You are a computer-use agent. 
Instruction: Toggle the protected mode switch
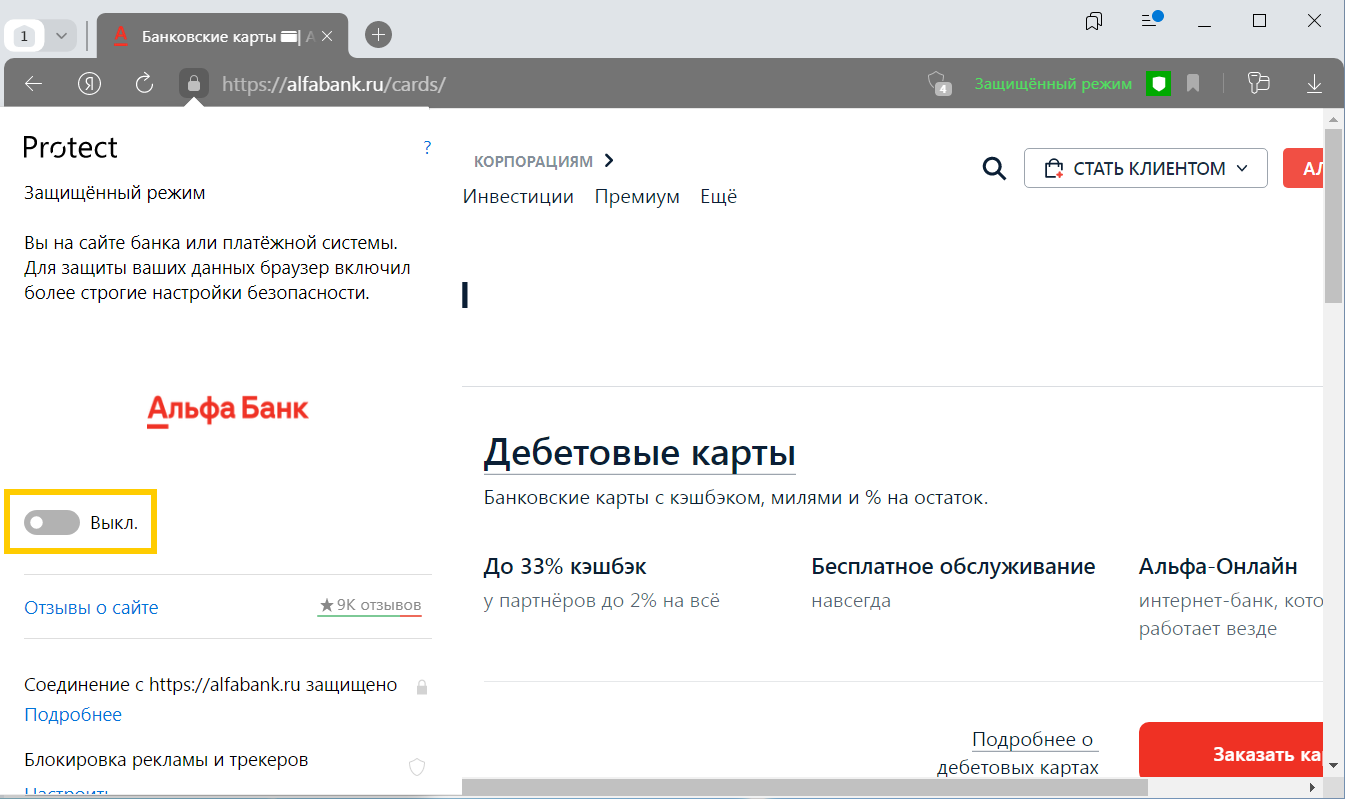(52, 522)
